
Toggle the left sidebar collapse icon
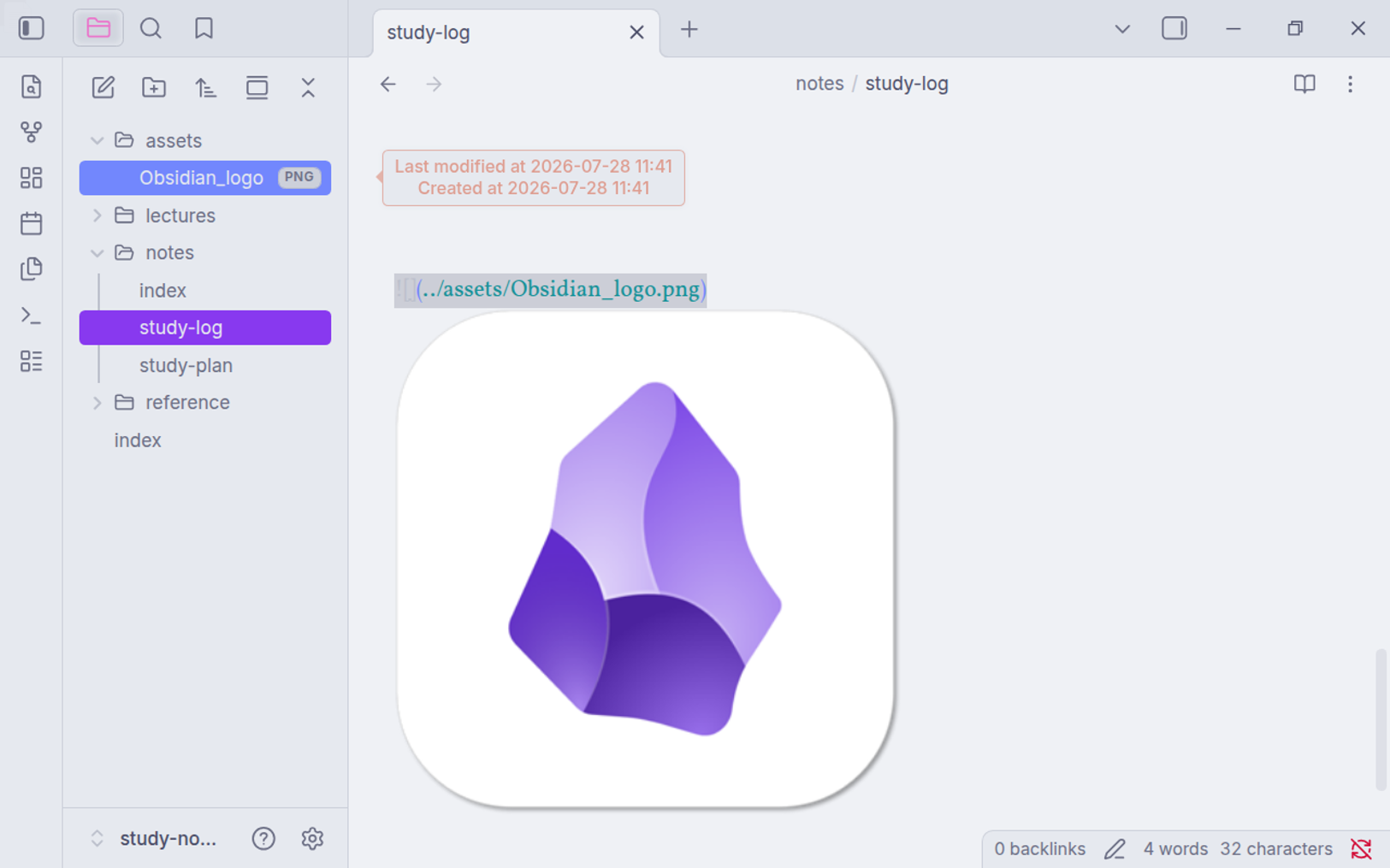coord(32,28)
